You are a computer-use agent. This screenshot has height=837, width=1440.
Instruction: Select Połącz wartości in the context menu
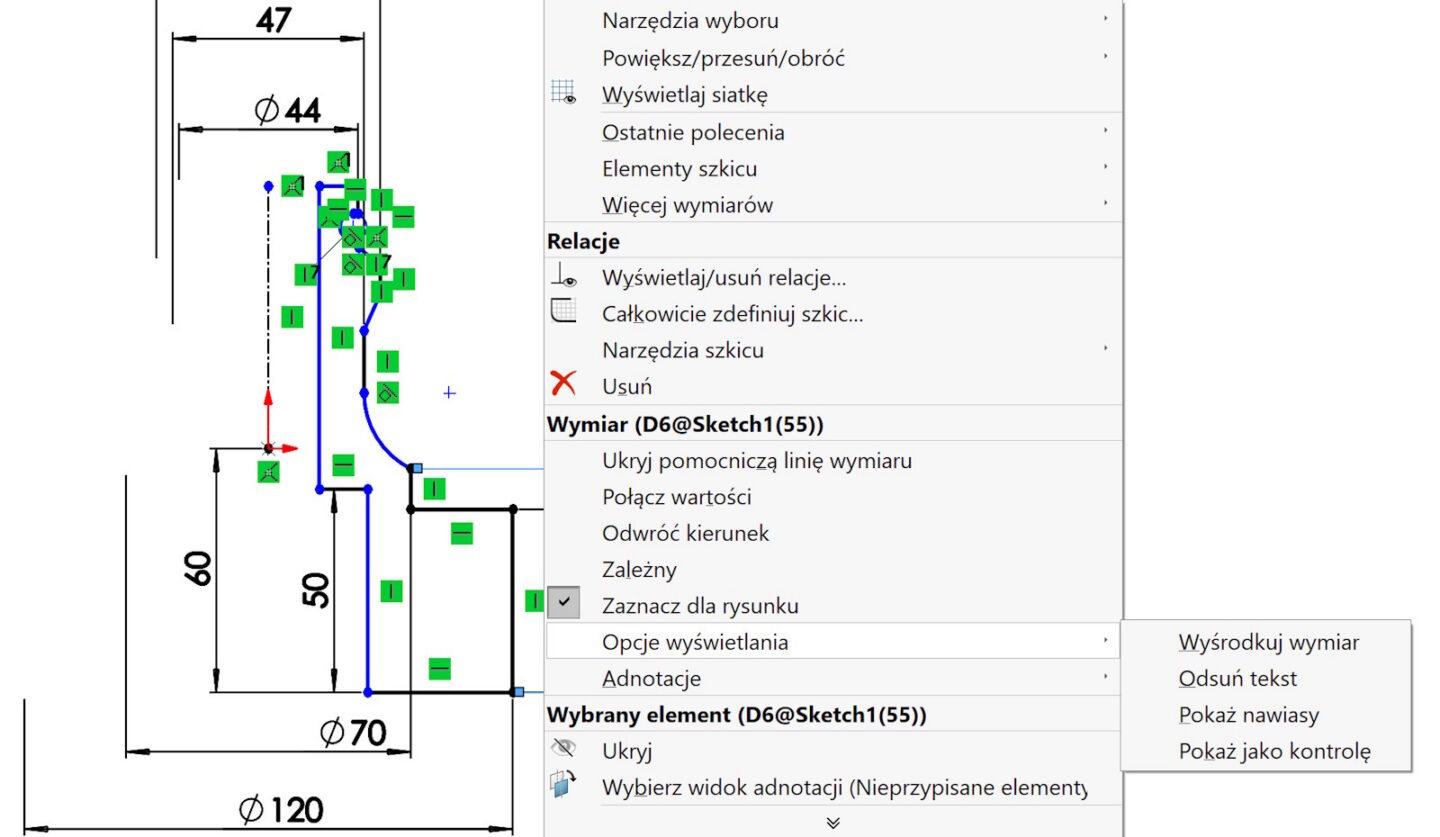tap(676, 497)
